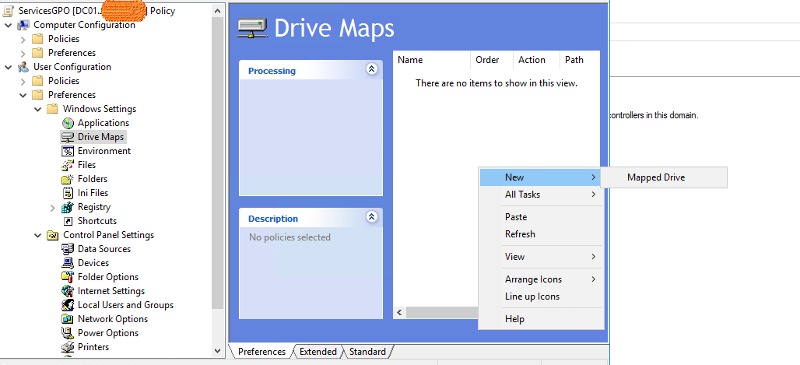Click the Power Options icon

pos(68,333)
